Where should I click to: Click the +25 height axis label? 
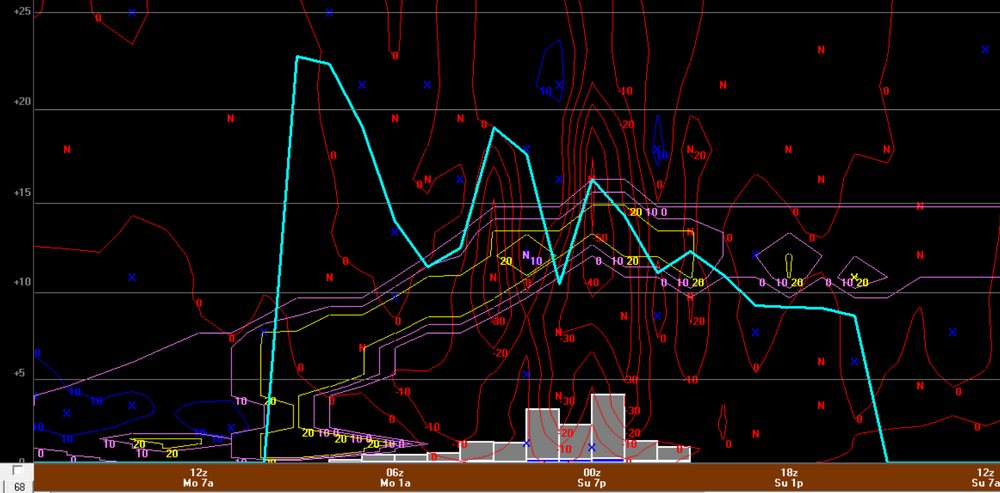coord(23,11)
